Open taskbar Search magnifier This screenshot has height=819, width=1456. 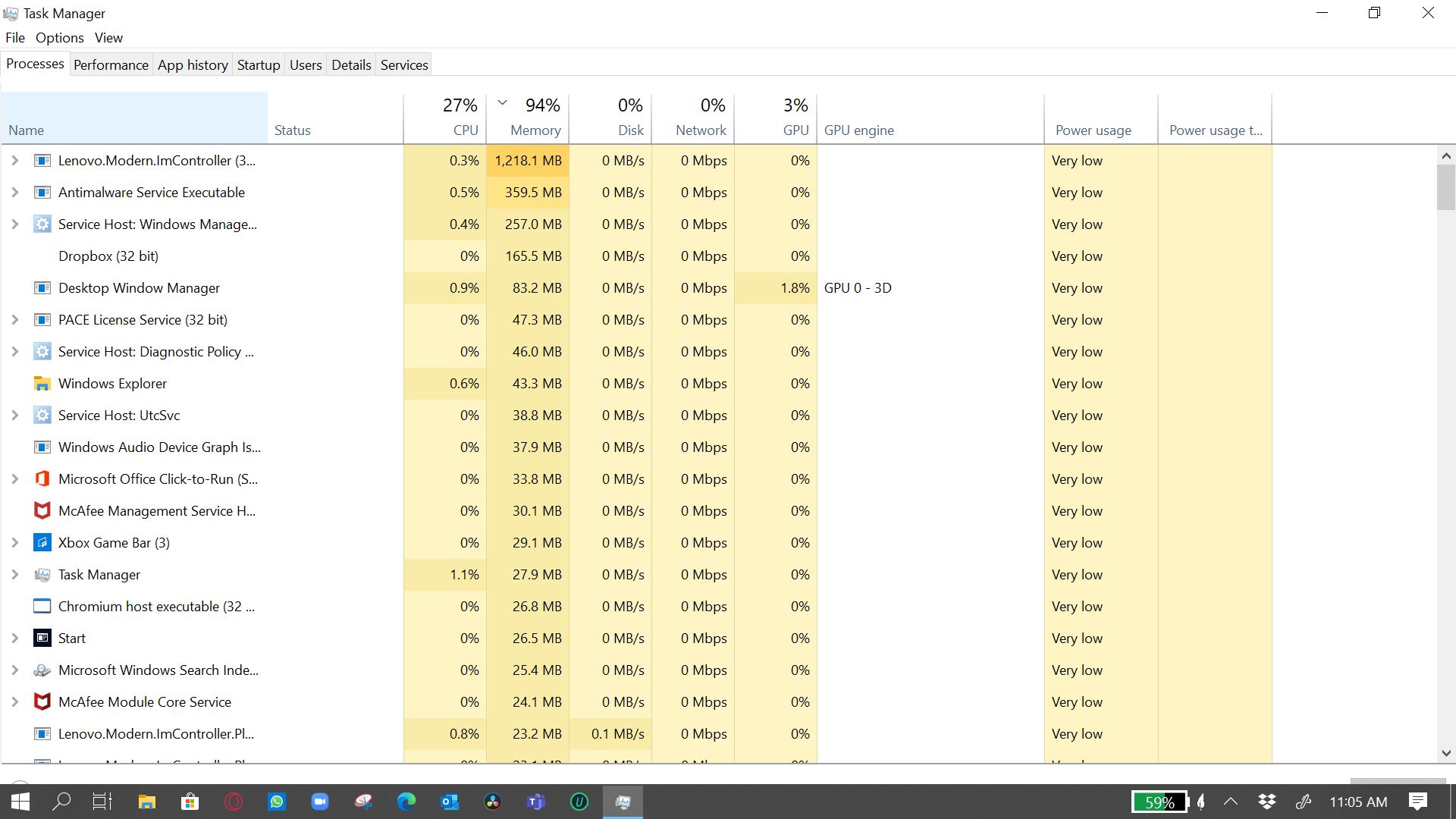pyautogui.click(x=61, y=802)
